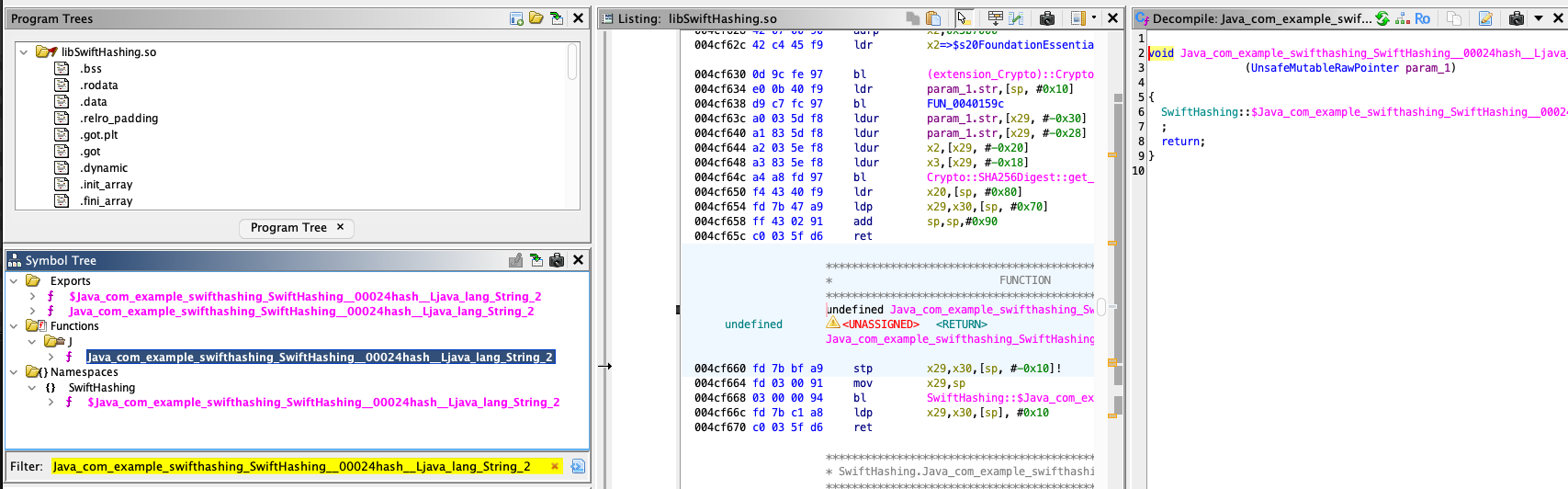Open the Listing browser field editor icon
Viewport: 1568px width, 489px height.
pyautogui.click(x=995, y=18)
